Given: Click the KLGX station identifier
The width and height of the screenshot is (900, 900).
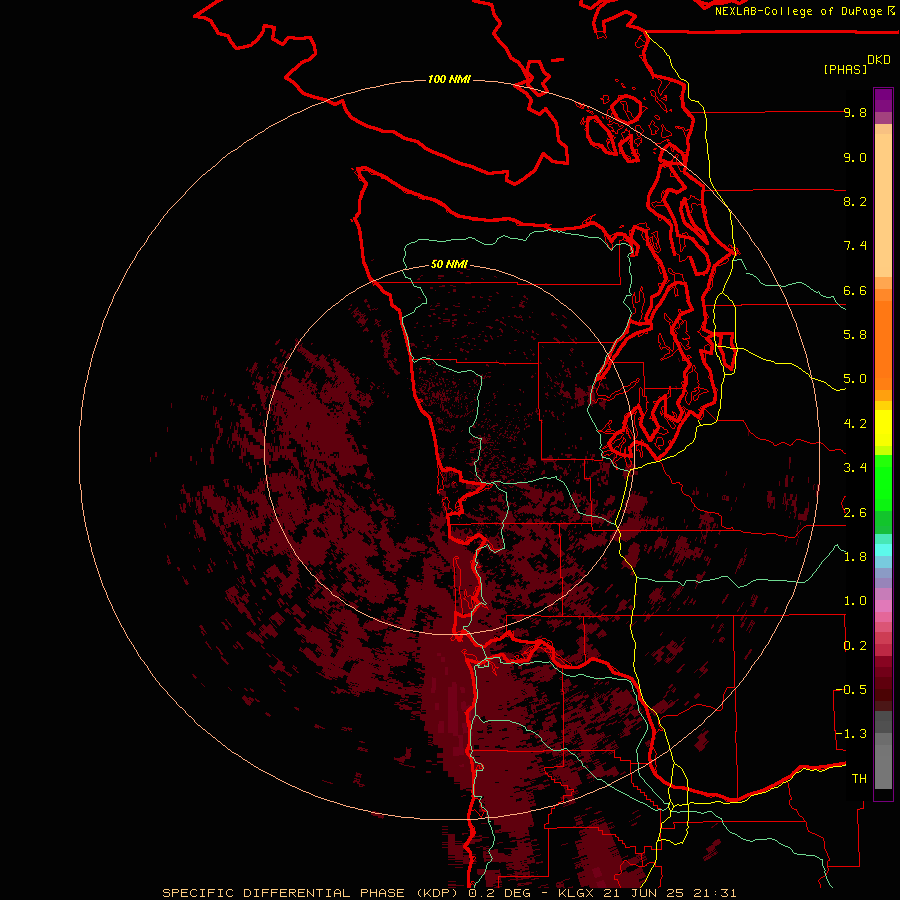Looking at the screenshot, I should pyautogui.click(x=575, y=893).
